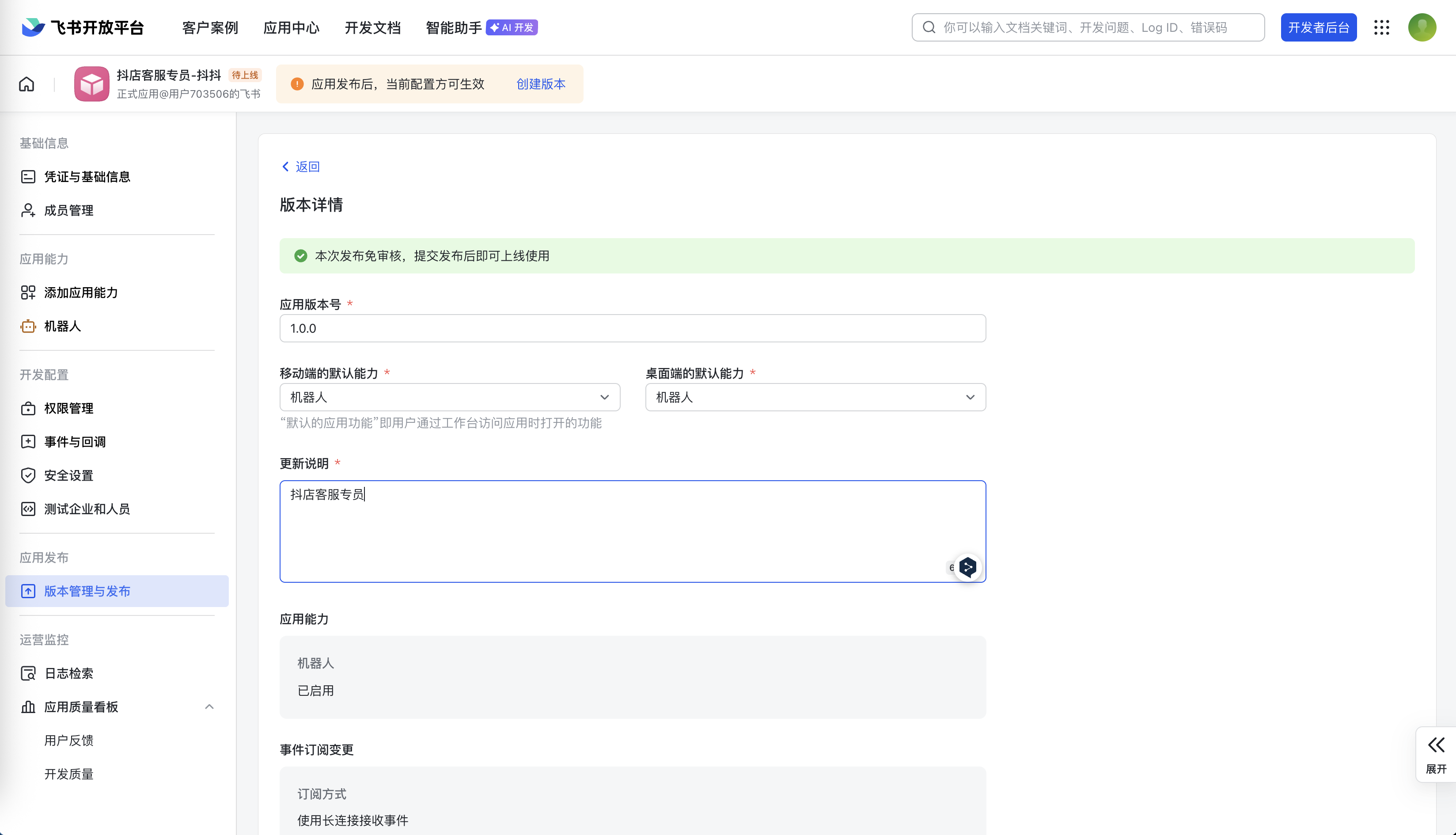Open 移动端的默认能力 dropdown
1456x835 pixels.
coord(449,398)
